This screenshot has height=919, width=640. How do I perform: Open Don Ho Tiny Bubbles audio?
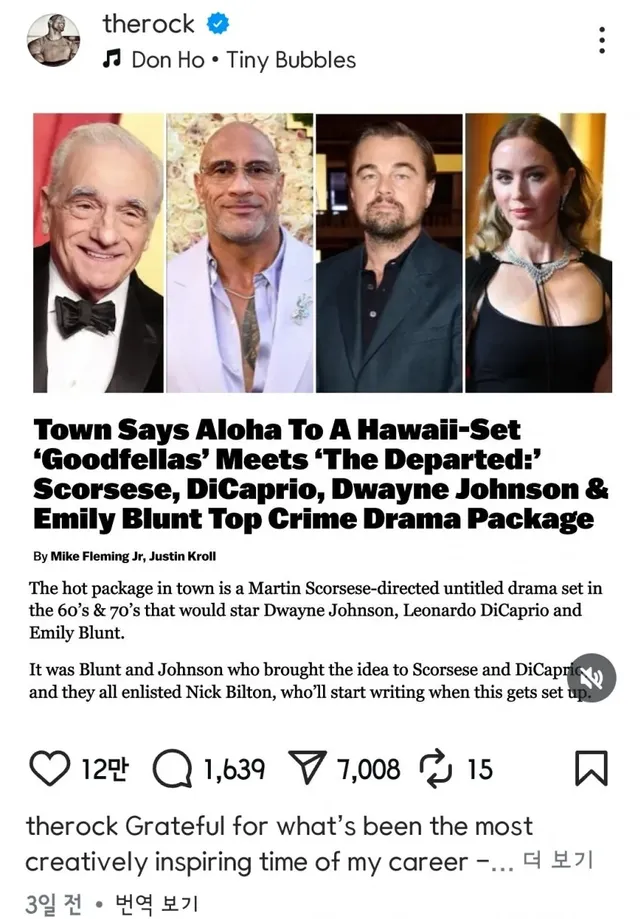[x=243, y=60]
